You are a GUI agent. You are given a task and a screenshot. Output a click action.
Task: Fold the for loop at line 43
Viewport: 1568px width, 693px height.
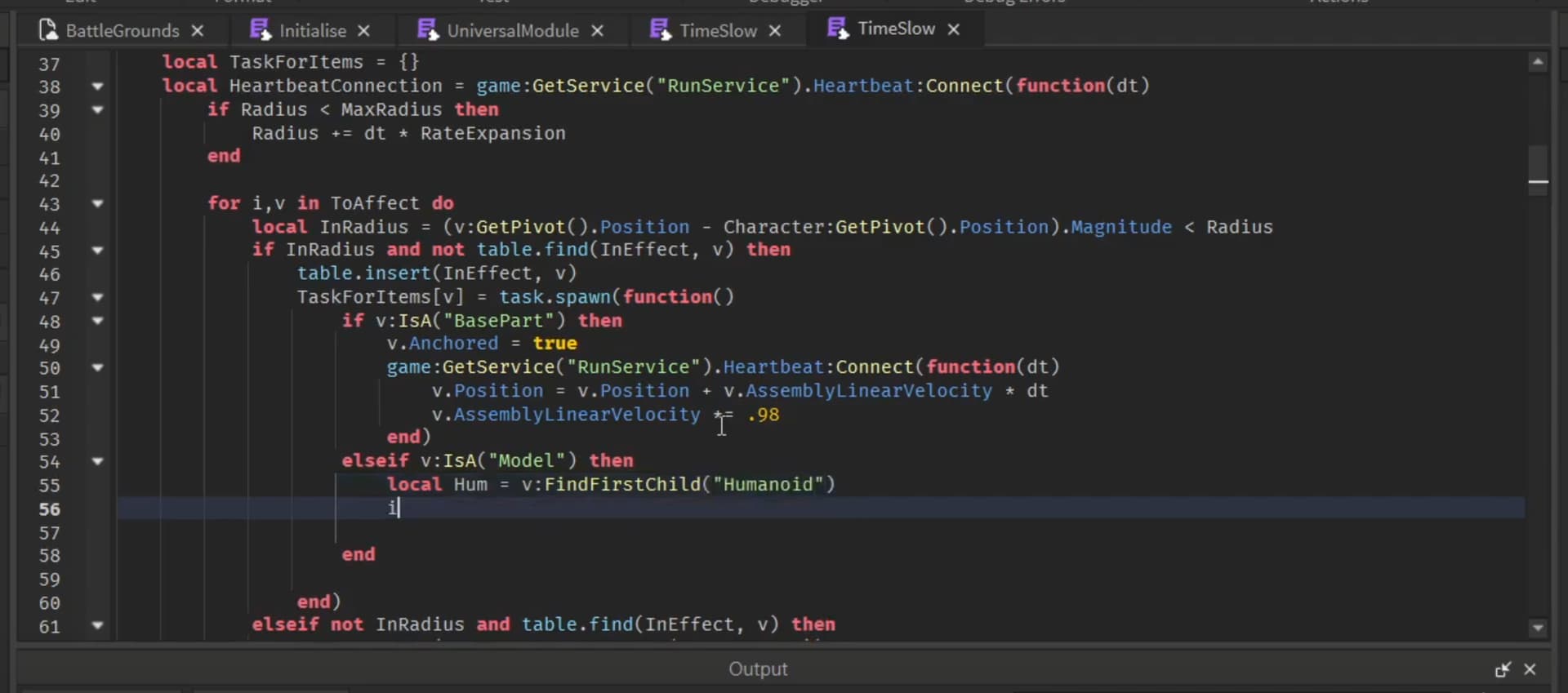pos(98,203)
